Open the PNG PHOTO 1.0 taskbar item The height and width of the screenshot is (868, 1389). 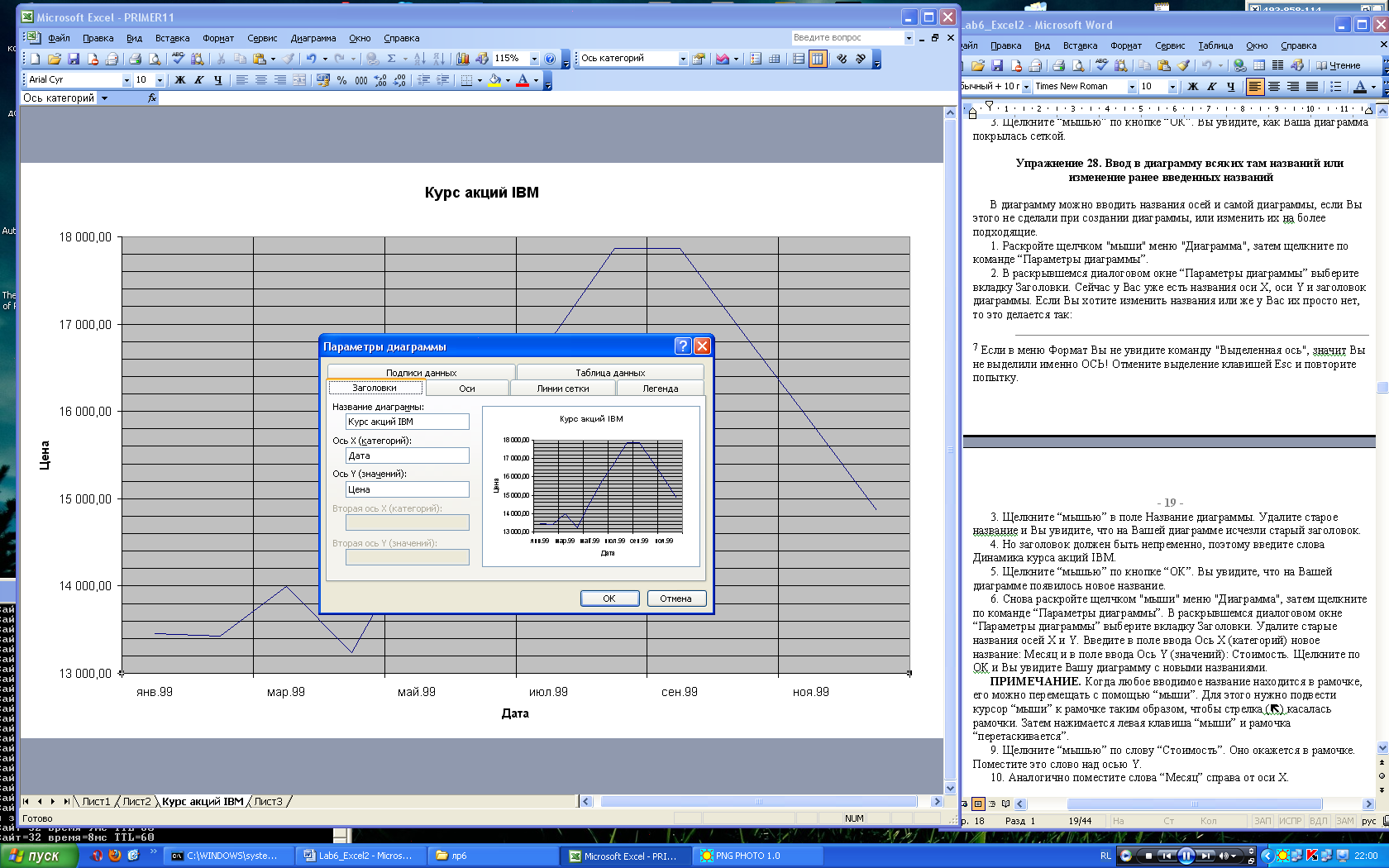click(759, 856)
